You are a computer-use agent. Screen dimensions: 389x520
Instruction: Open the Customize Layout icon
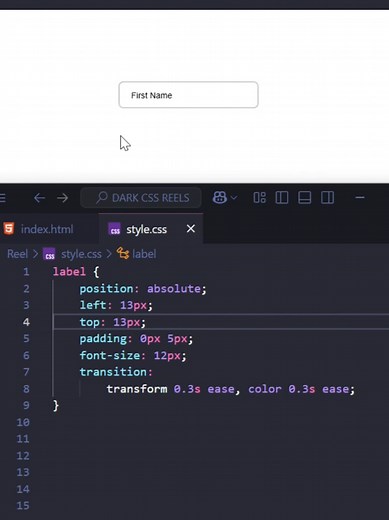pyautogui.click(x=259, y=198)
